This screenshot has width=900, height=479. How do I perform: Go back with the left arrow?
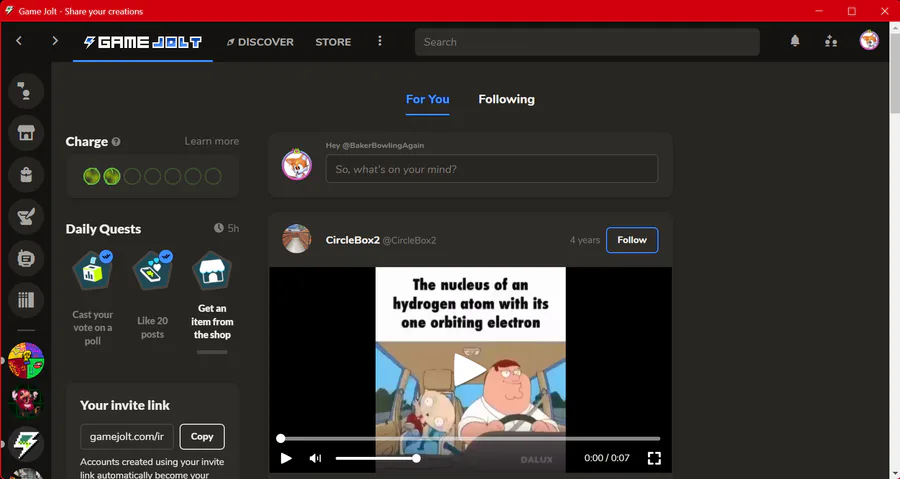[19, 41]
